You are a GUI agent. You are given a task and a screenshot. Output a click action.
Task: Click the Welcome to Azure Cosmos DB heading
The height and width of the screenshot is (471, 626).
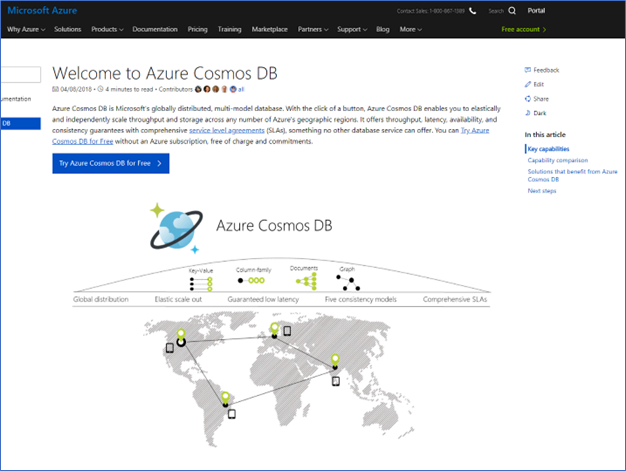tap(165, 73)
